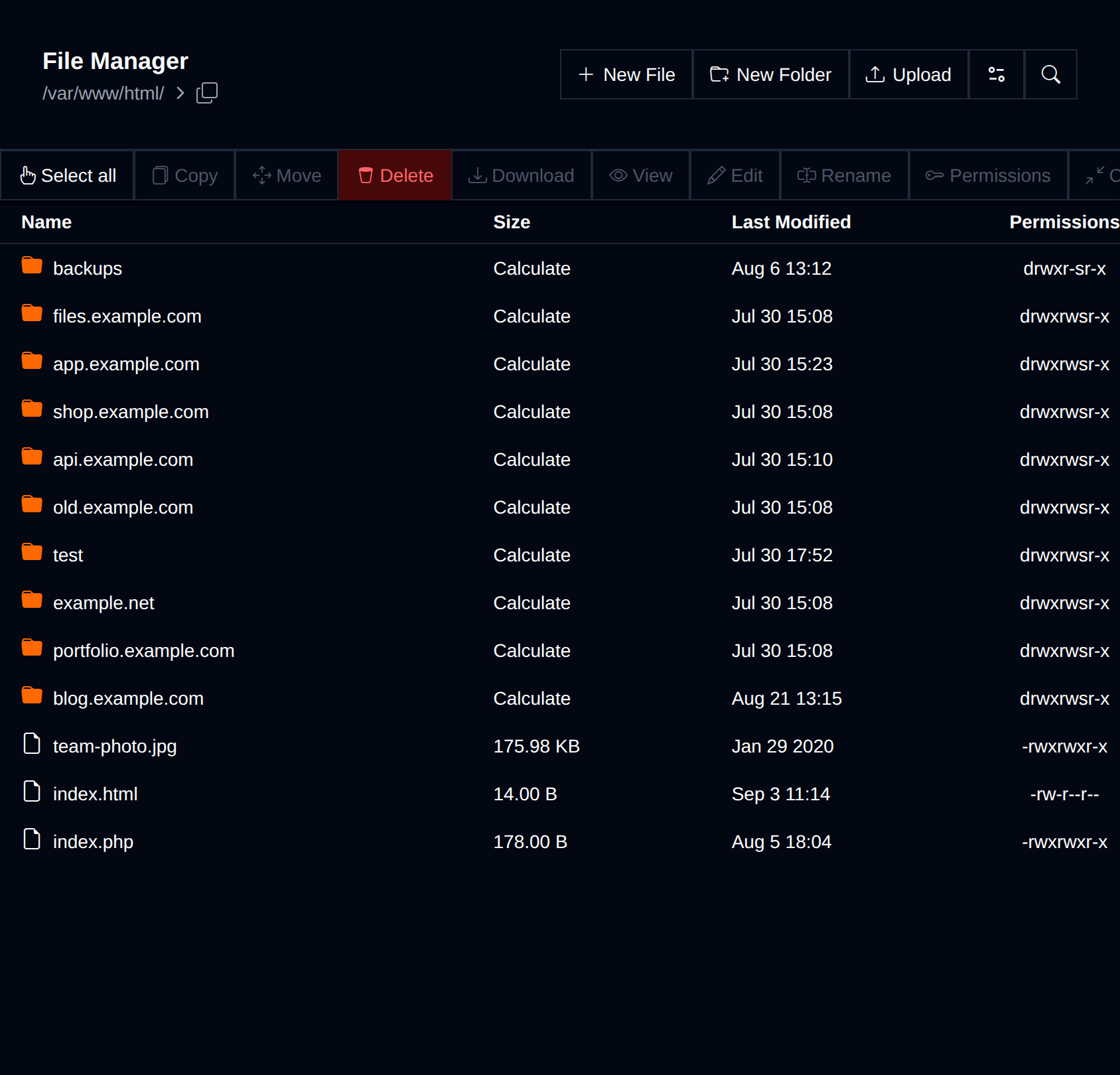Open shop.example.com folder name
Image resolution: width=1120 pixels, height=1075 pixels.
click(131, 412)
